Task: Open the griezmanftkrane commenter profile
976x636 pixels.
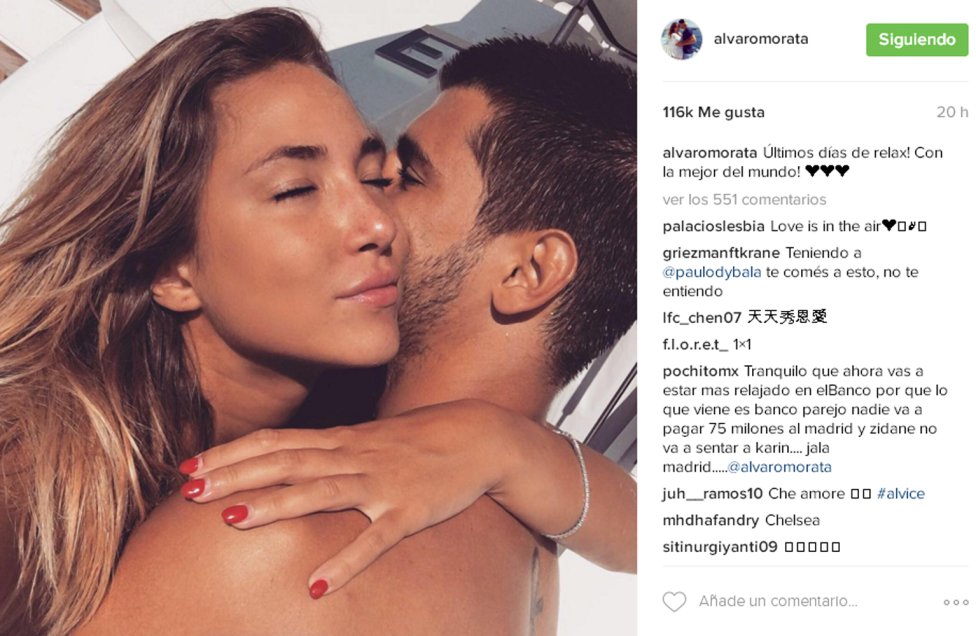Action: pyautogui.click(x=721, y=253)
